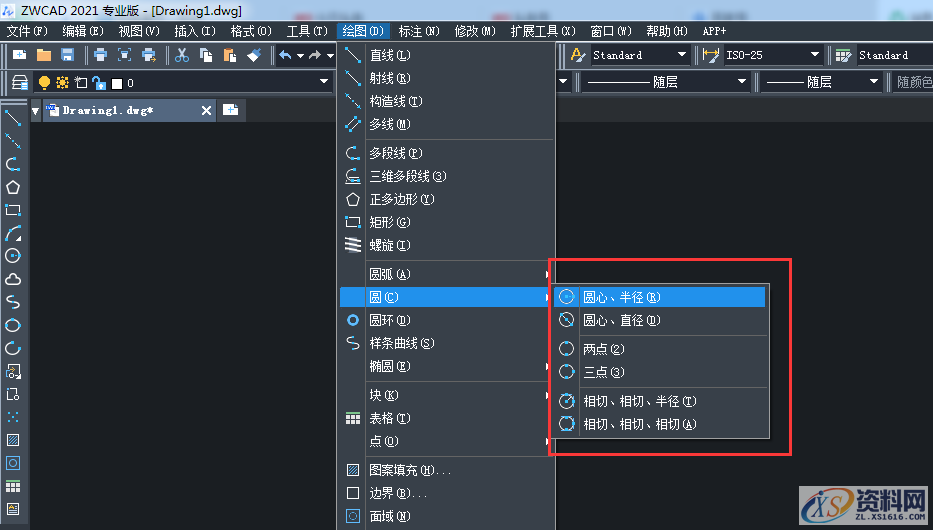Click the Print icon
The image size is (933, 530).
point(101,55)
